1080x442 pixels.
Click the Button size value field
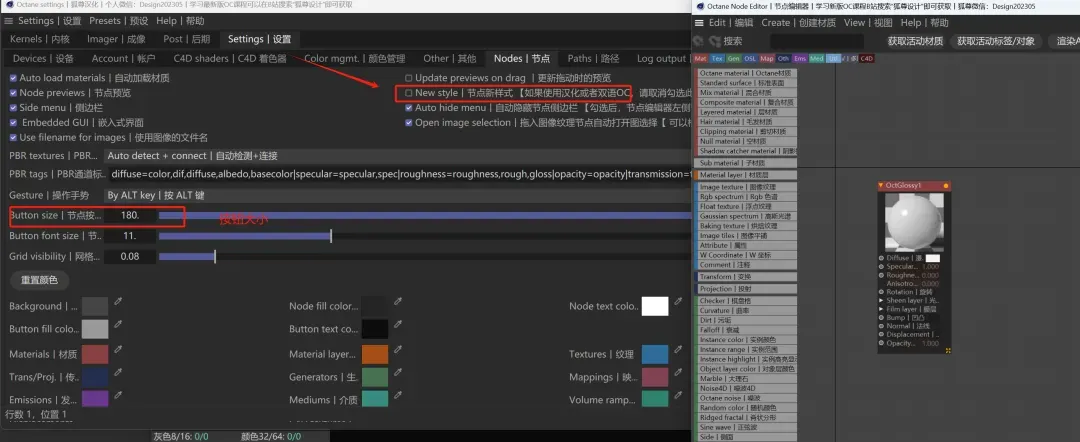point(129,215)
